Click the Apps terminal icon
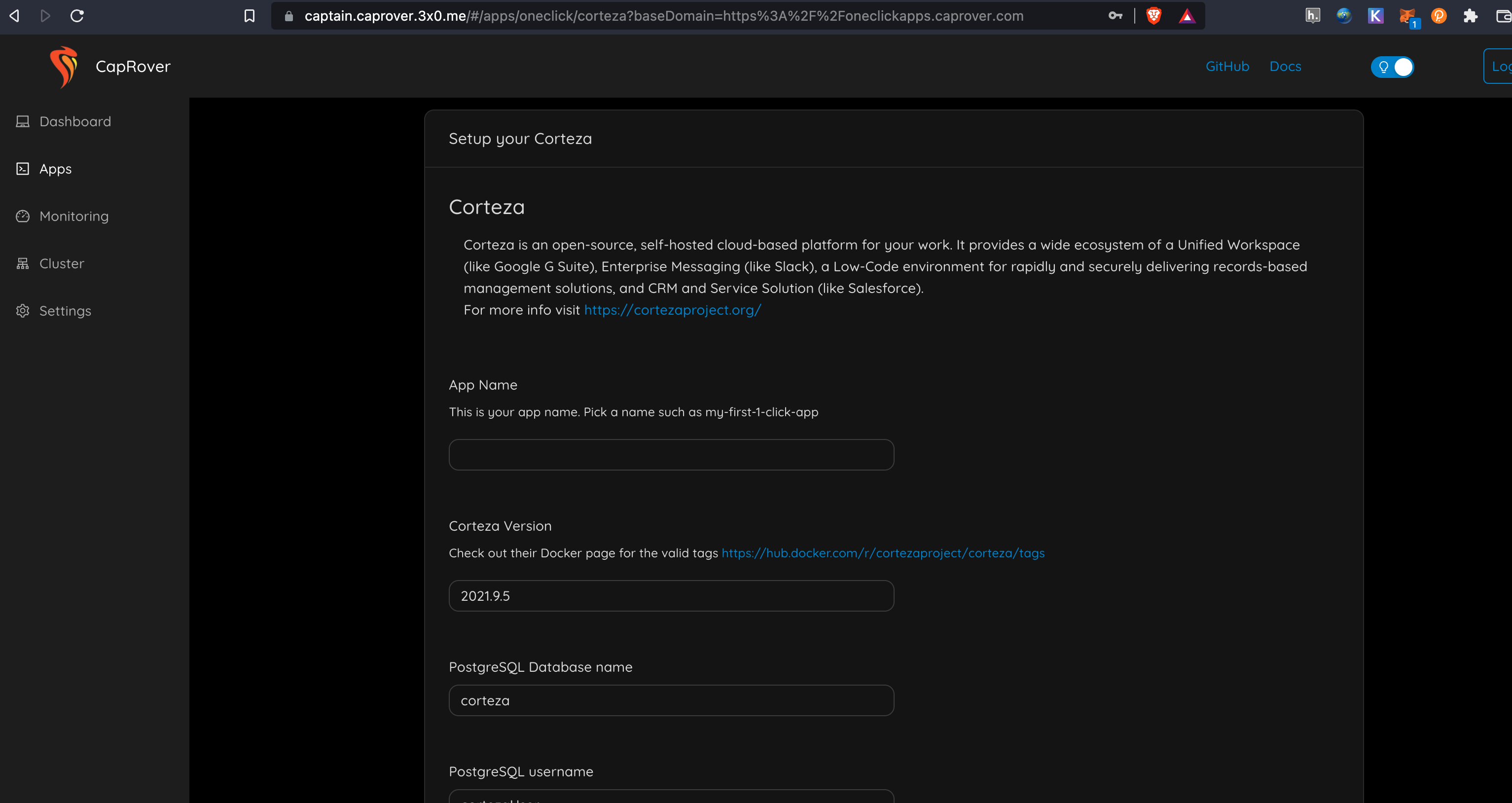This screenshot has width=1512, height=803. coord(23,169)
